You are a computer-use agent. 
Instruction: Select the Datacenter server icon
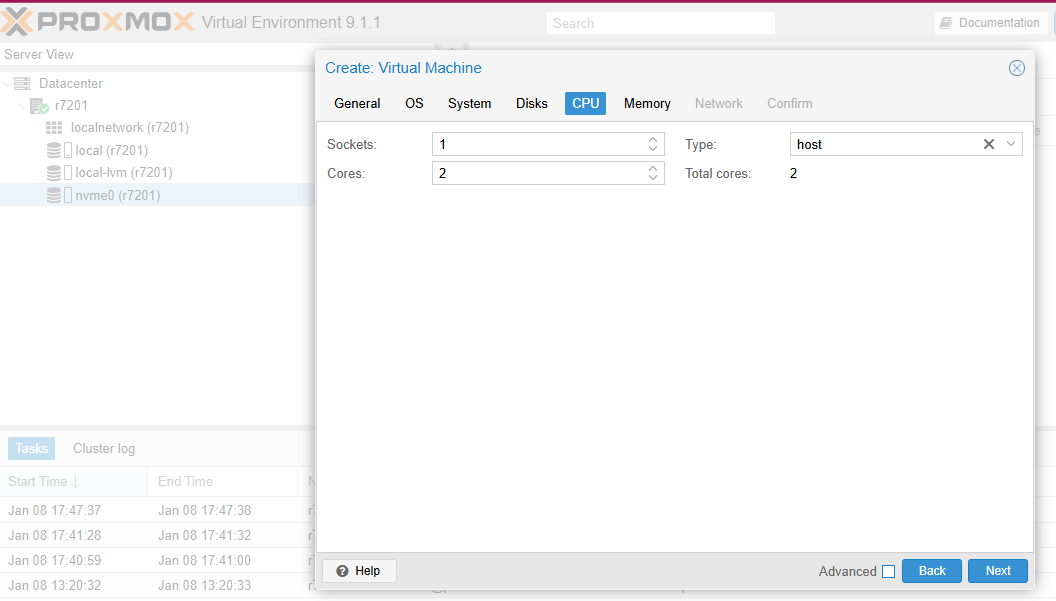pos(22,84)
